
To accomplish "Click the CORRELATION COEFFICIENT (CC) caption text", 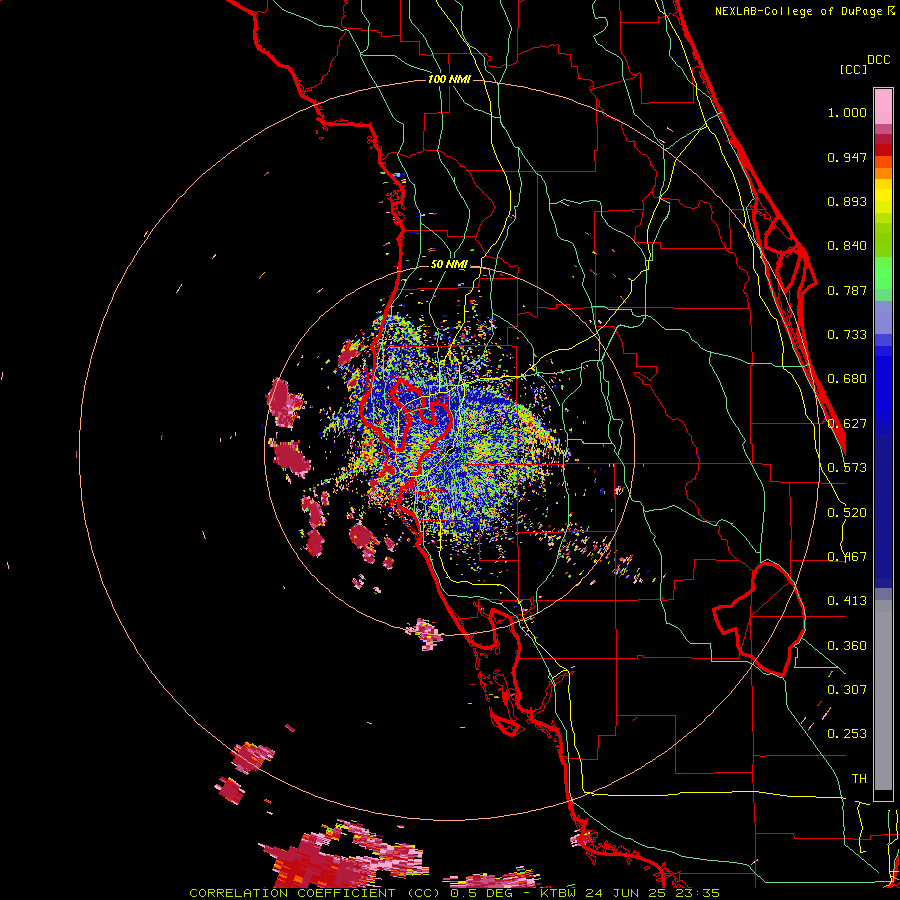I will tap(317, 893).
